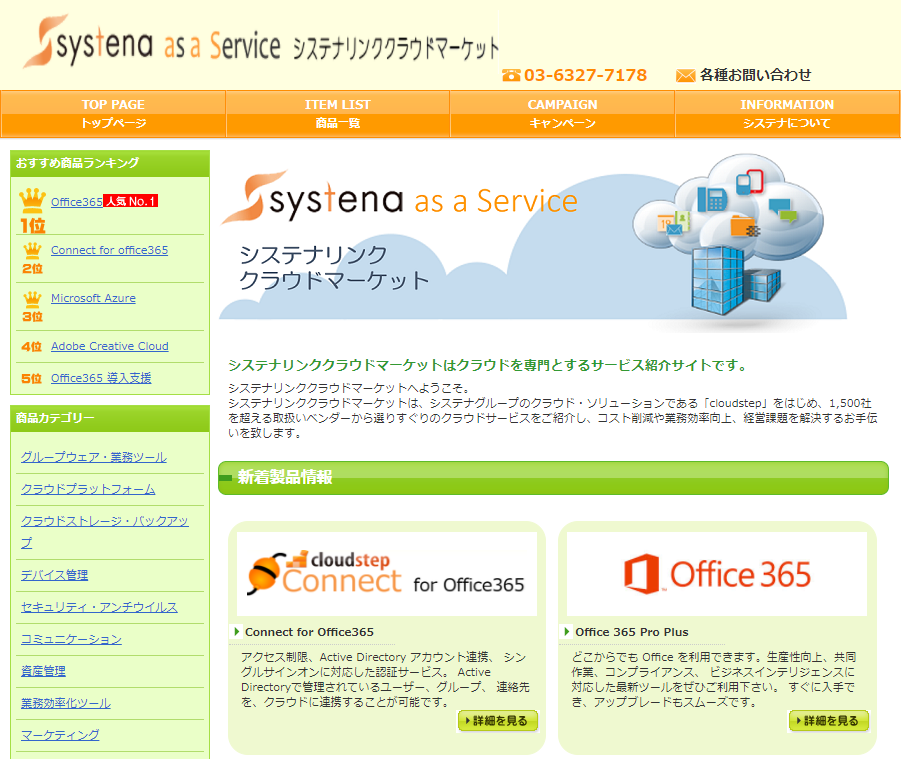Click the Systena as a Service header logo
The image size is (901, 759).
[x=261, y=41]
